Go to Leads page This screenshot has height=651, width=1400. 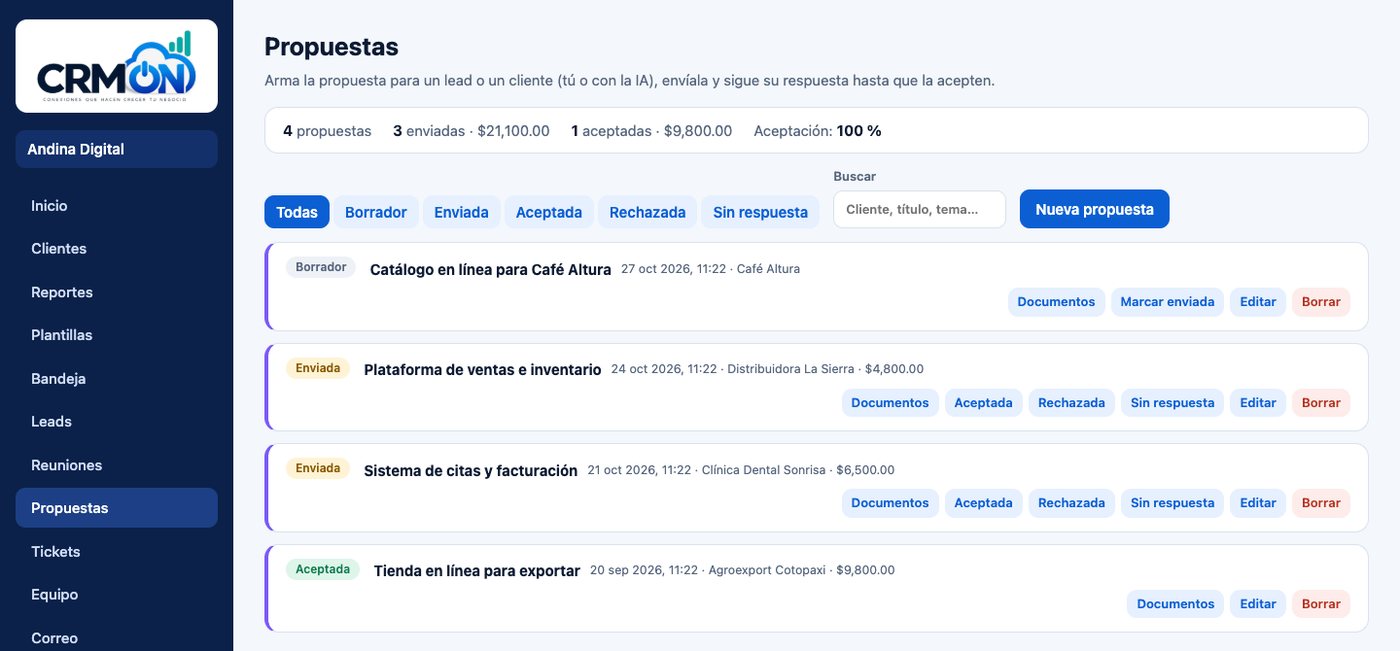point(116,421)
